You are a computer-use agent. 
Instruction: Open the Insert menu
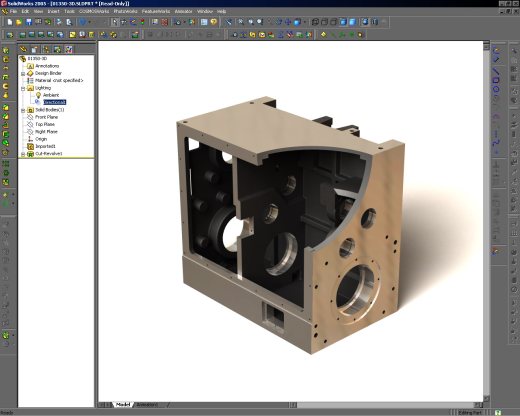pos(53,11)
